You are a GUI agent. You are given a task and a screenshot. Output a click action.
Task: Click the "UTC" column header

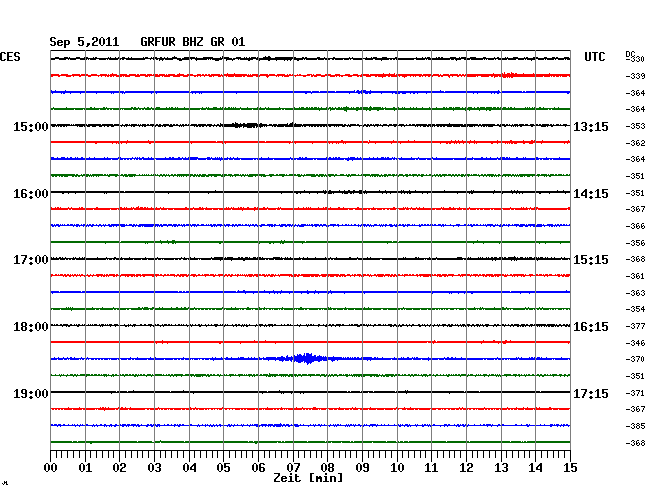point(594,57)
